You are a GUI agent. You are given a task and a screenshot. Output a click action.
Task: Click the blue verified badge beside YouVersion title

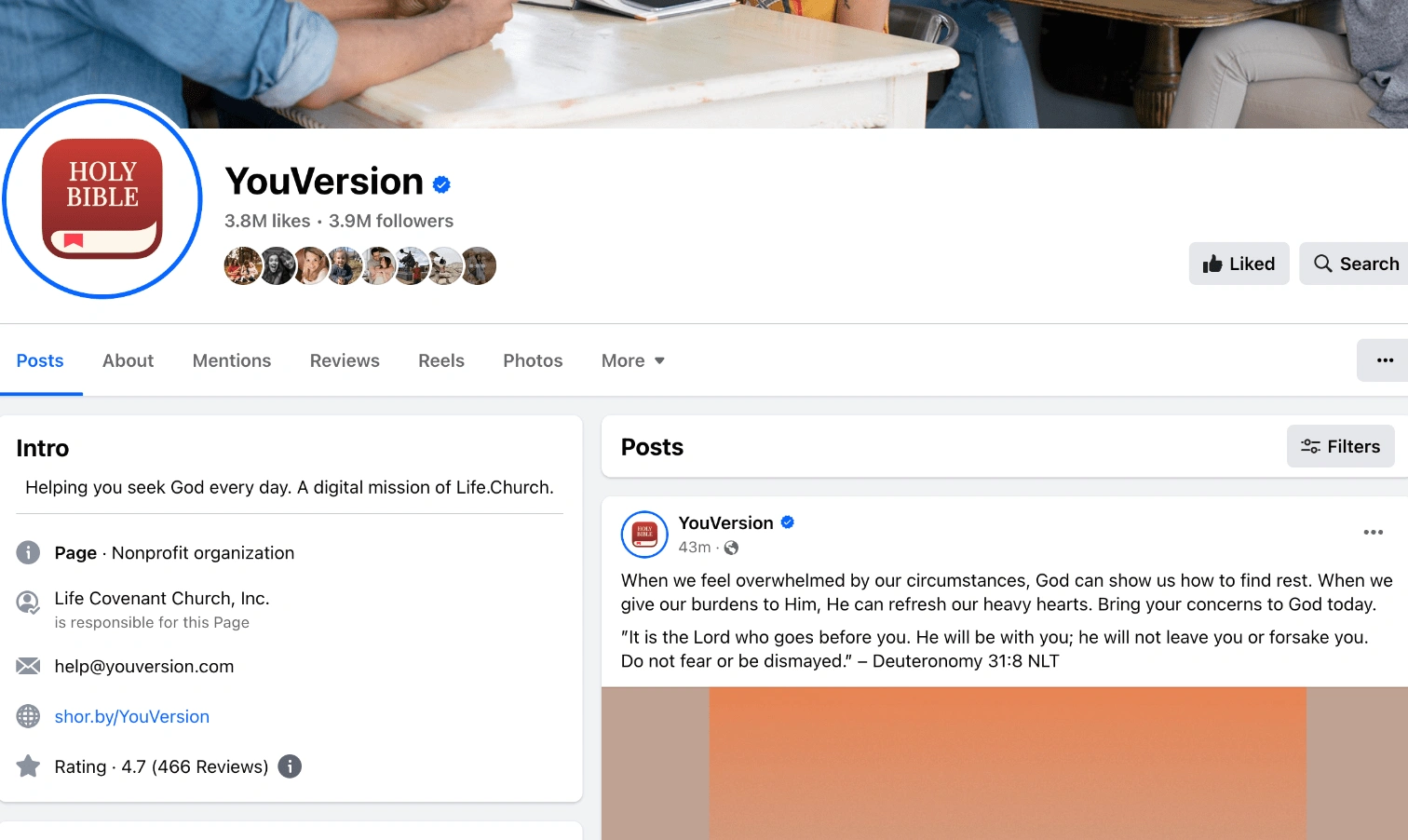pyautogui.click(x=441, y=184)
